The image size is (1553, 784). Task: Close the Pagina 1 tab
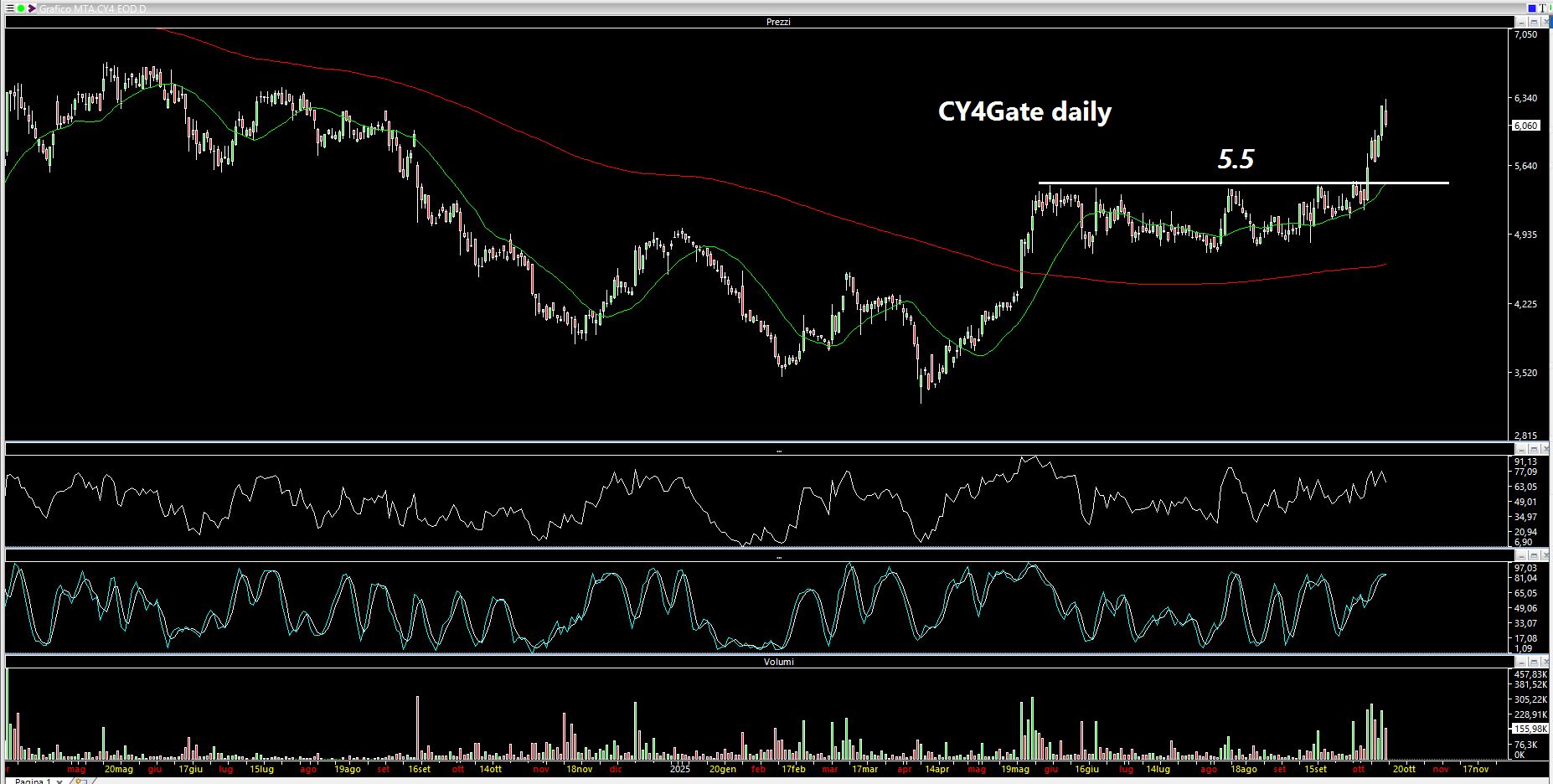pyautogui.click(x=61, y=781)
